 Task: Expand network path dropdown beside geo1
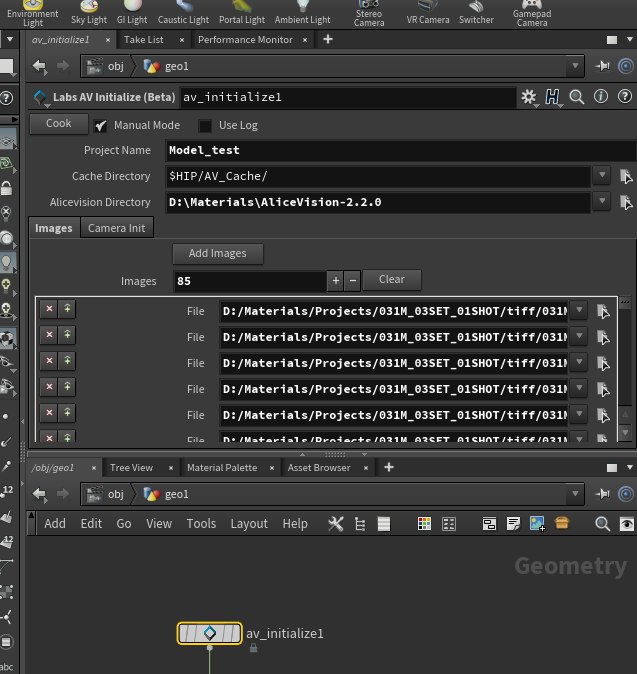[x=573, y=494]
